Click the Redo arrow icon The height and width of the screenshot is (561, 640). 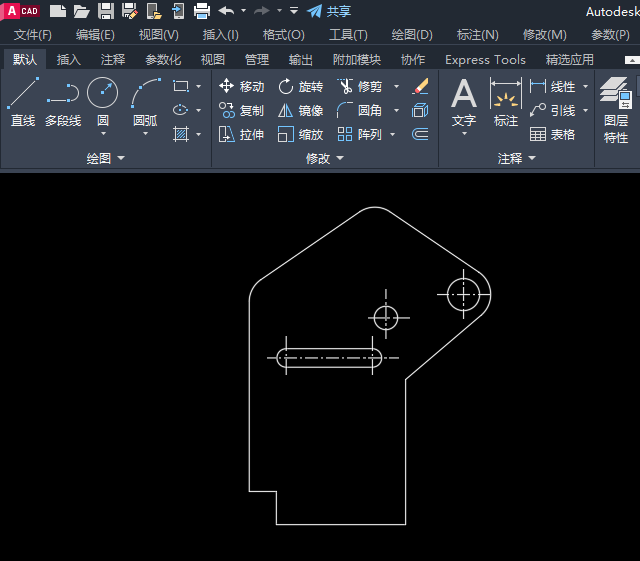pos(262,11)
